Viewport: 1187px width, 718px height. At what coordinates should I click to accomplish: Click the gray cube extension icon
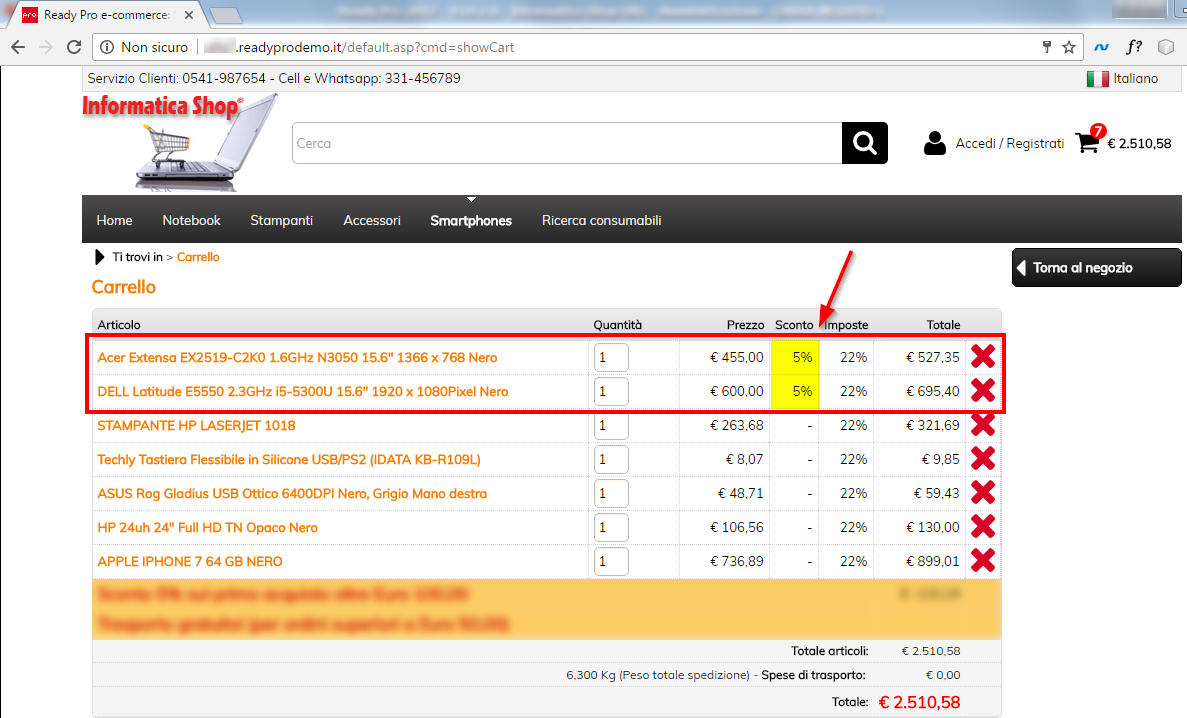pyautogui.click(x=1166, y=47)
